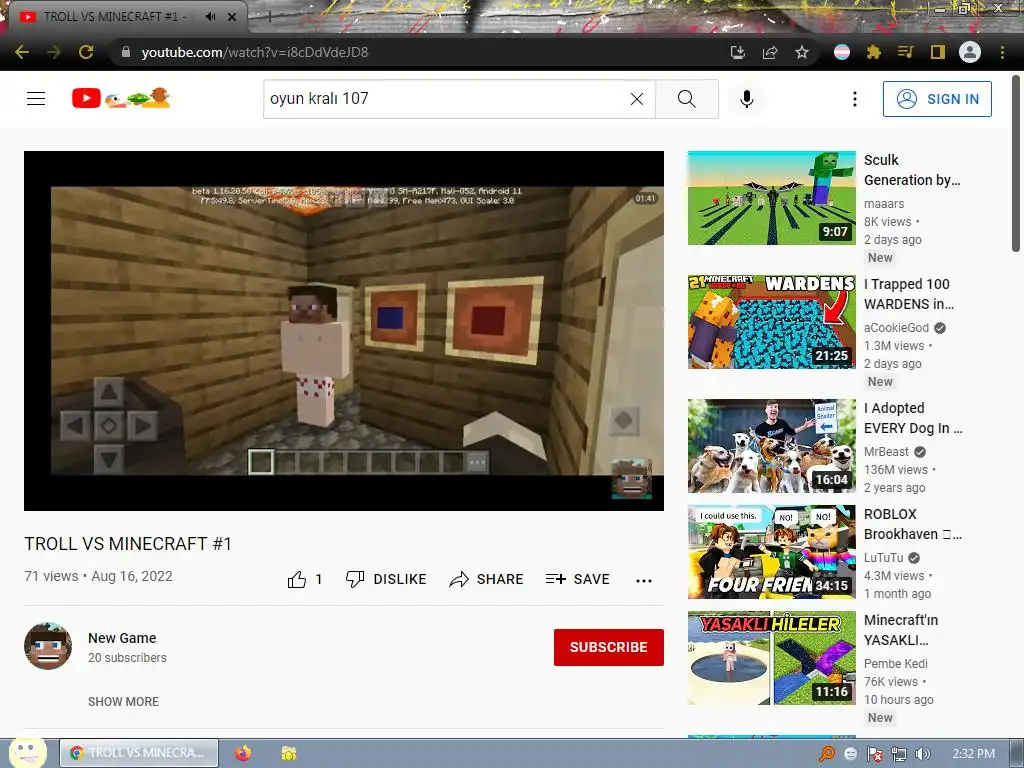Click the DISLIKE button

pyautogui.click(x=386, y=579)
